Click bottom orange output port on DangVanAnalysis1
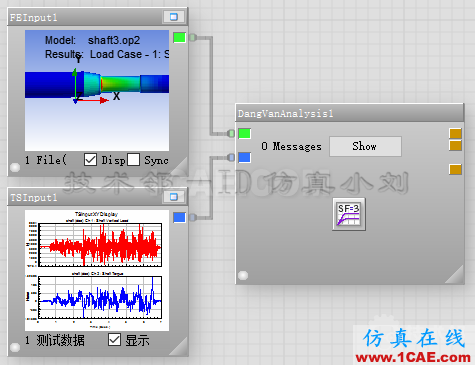 click(x=455, y=170)
